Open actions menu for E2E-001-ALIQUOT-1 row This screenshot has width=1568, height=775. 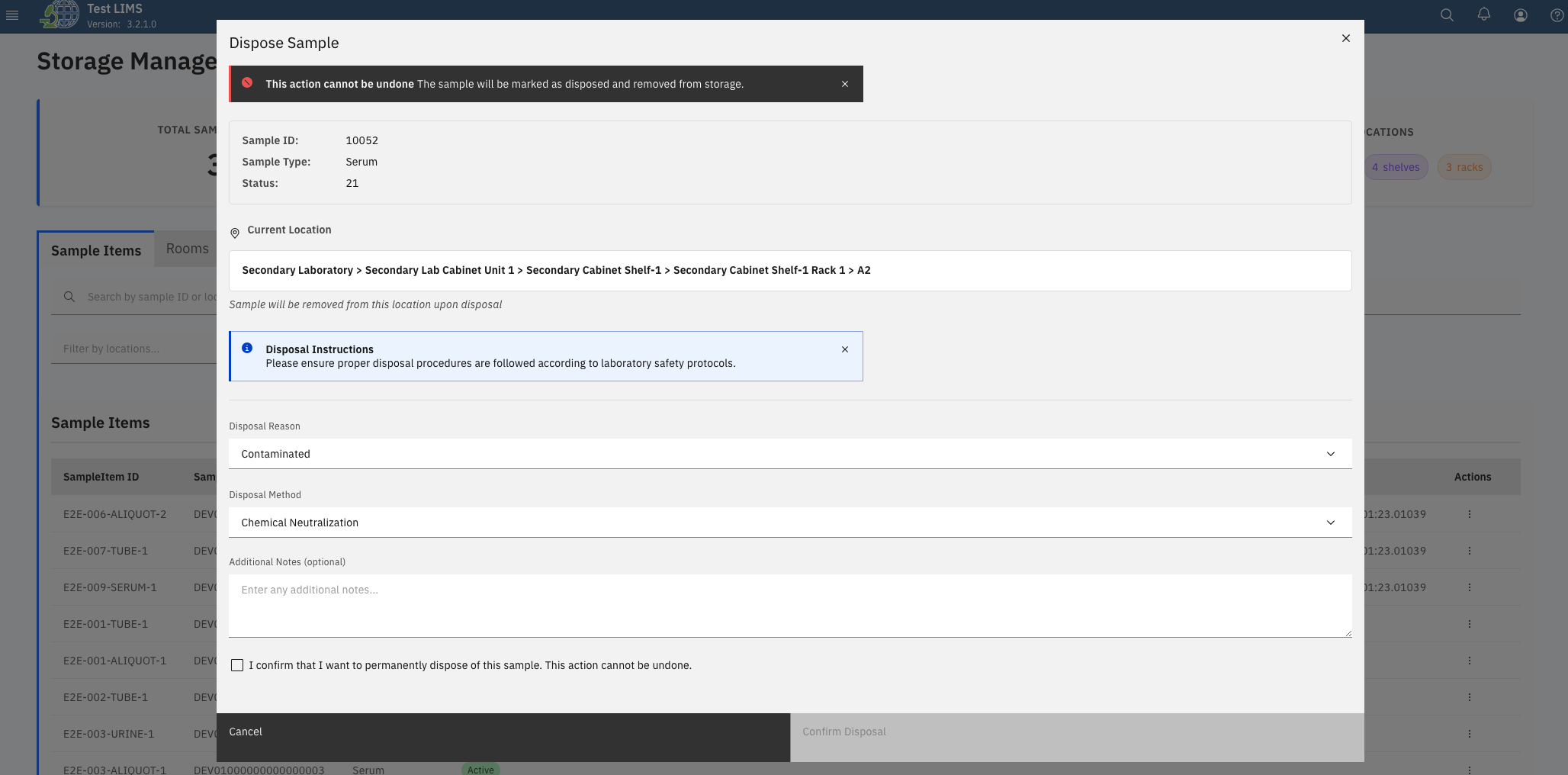tap(1469, 661)
